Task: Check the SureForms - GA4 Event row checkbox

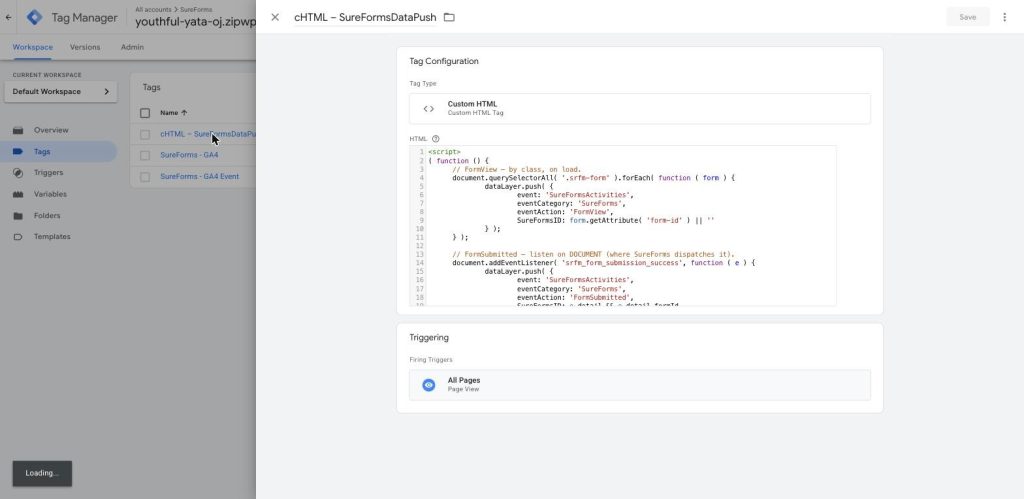Action: 145,177
